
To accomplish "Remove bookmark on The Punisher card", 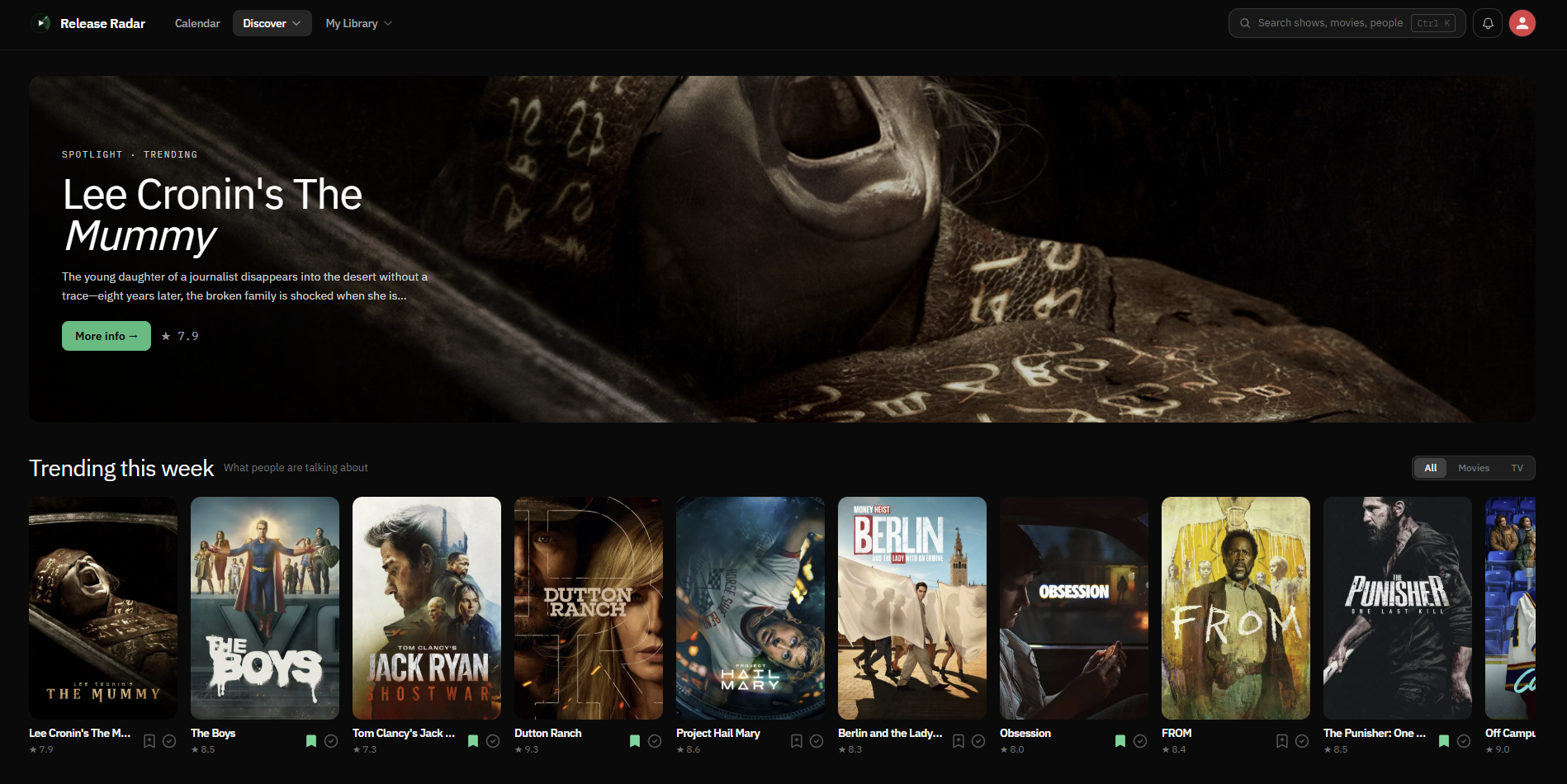I will click(x=1444, y=741).
